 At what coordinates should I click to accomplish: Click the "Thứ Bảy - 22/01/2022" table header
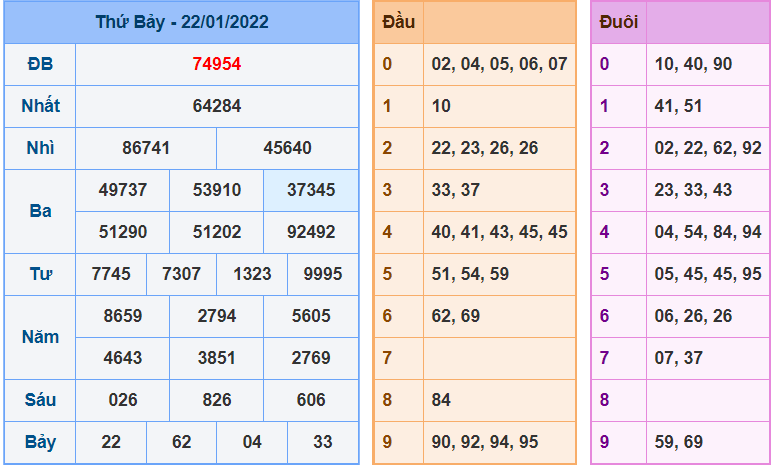tap(181, 22)
